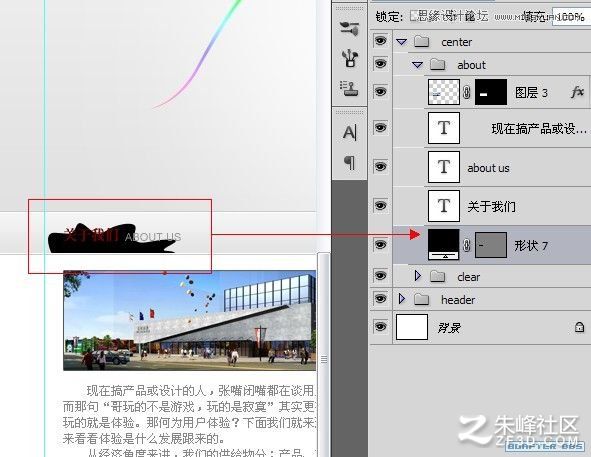Image resolution: width=591 pixels, height=457 pixels.
Task: Expand the clear layer group
Action: point(417,276)
